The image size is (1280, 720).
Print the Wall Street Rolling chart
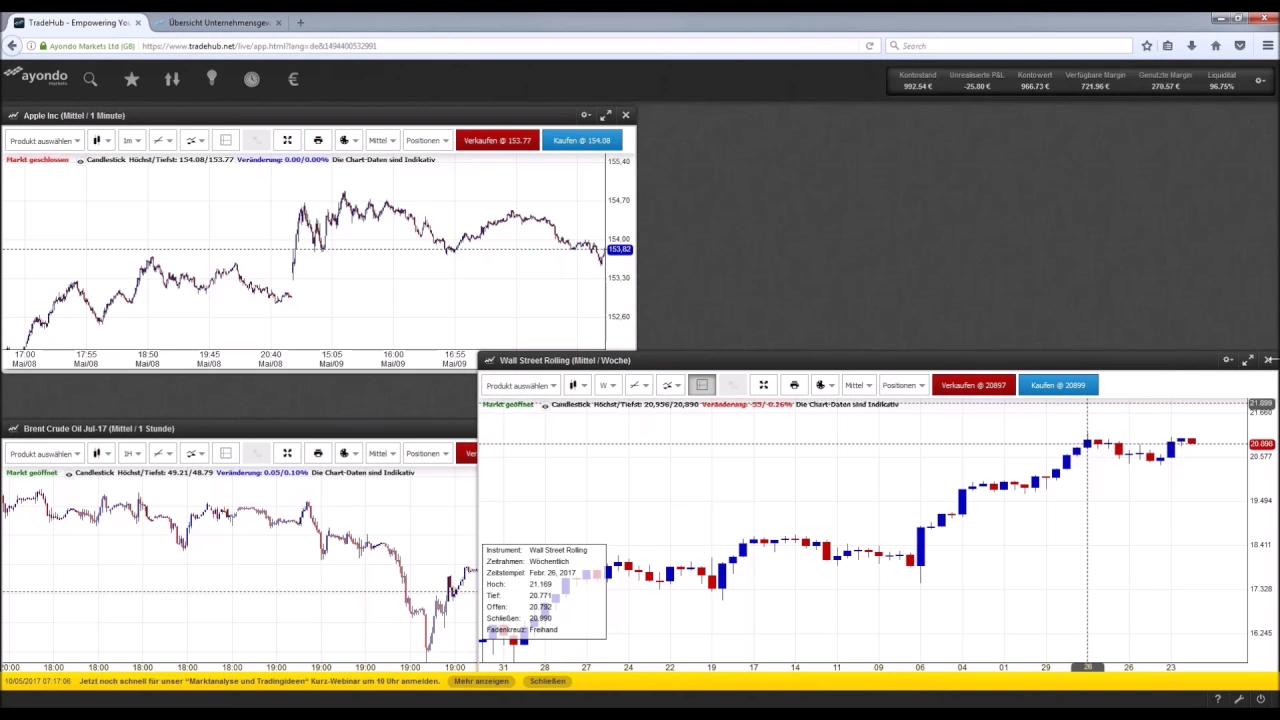tap(794, 385)
